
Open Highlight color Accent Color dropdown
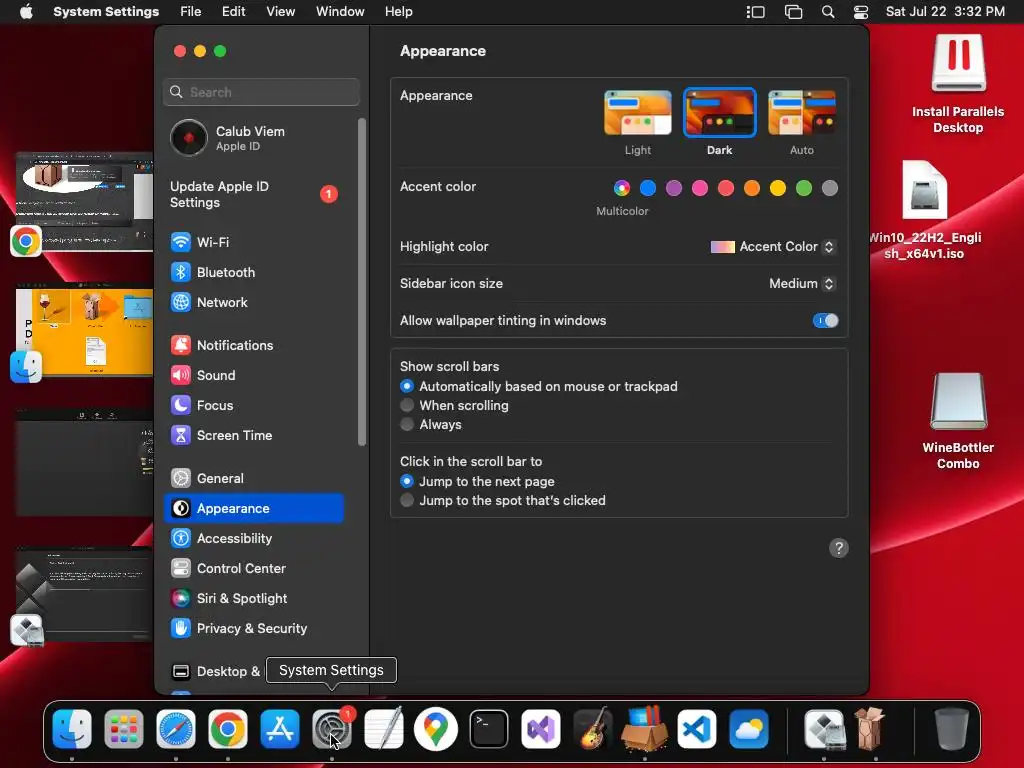pyautogui.click(x=773, y=247)
